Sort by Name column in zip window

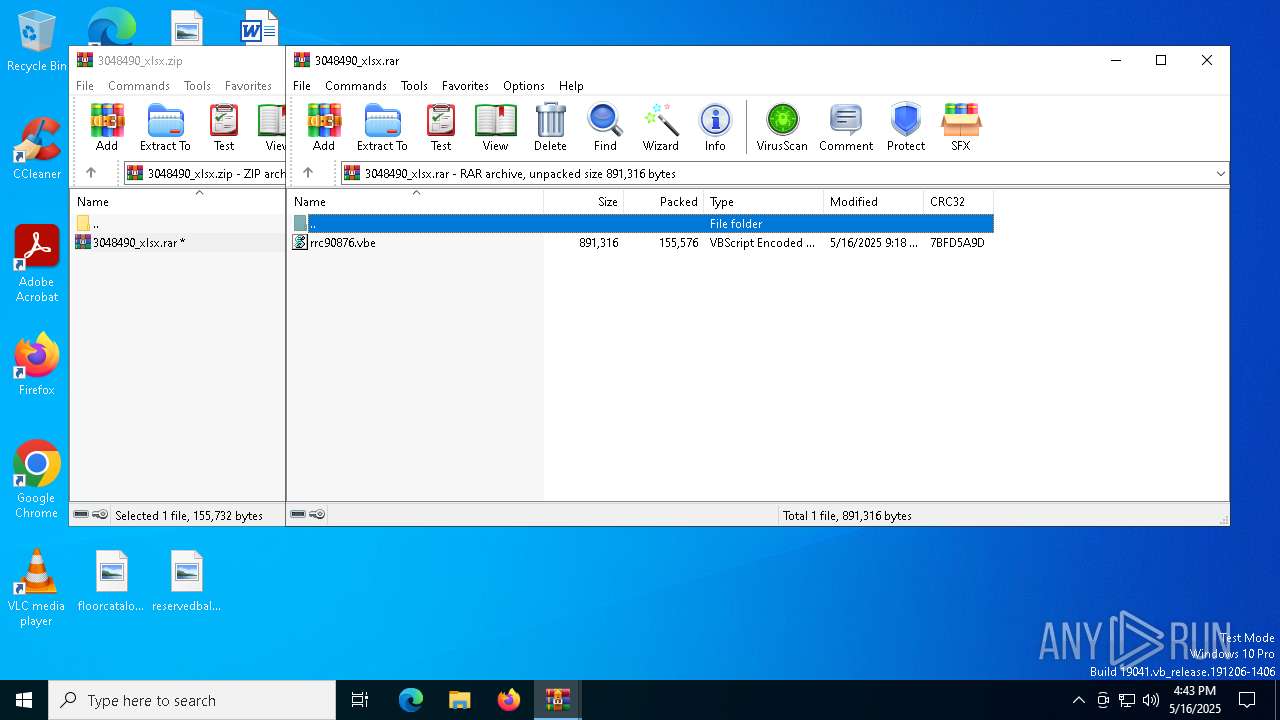coord(178,201)
